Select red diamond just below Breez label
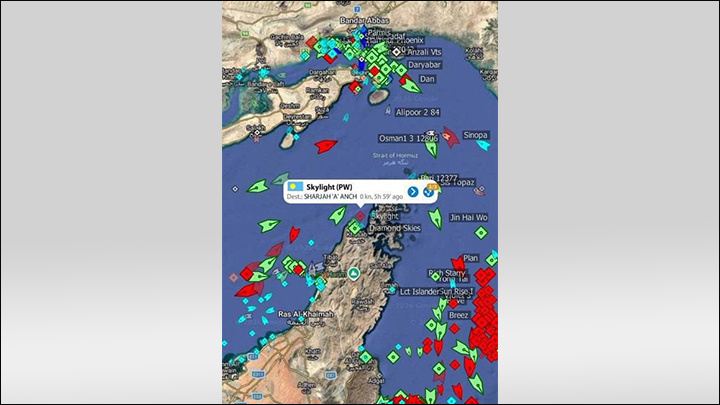This screenshot has height=405, width=720. (454, 329)
